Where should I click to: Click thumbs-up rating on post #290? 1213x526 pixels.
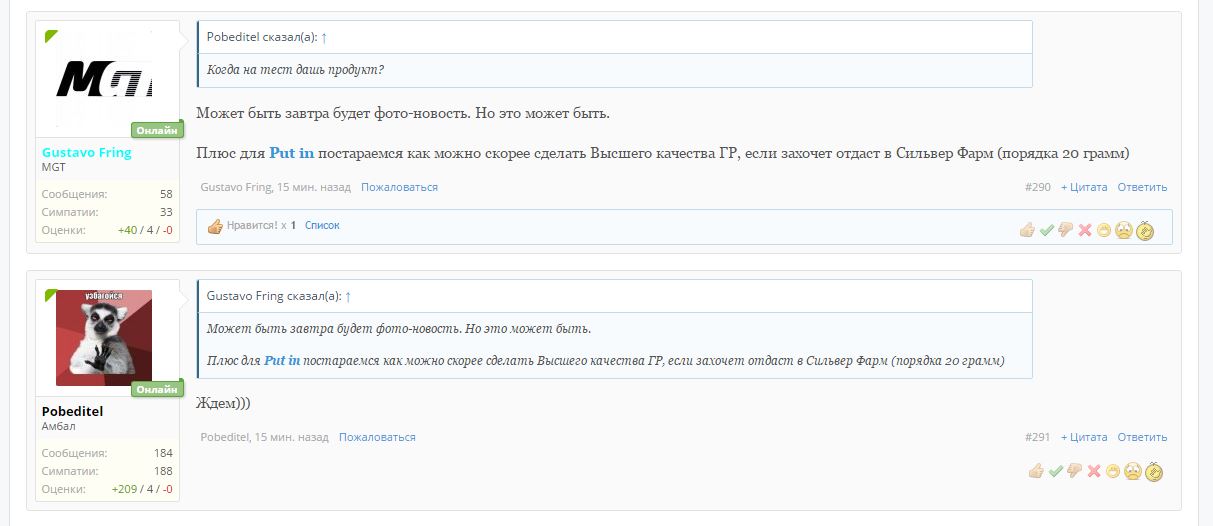[x=1027, y=231]
